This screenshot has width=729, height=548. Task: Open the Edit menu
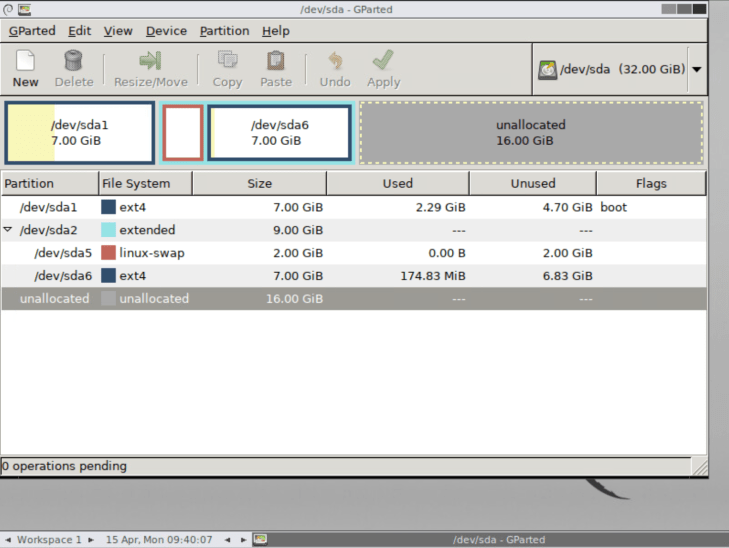click(80, 31)
